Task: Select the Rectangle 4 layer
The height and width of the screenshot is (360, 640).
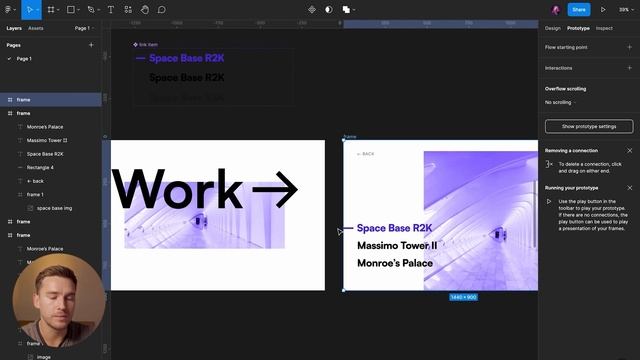Action: [40, 167]
